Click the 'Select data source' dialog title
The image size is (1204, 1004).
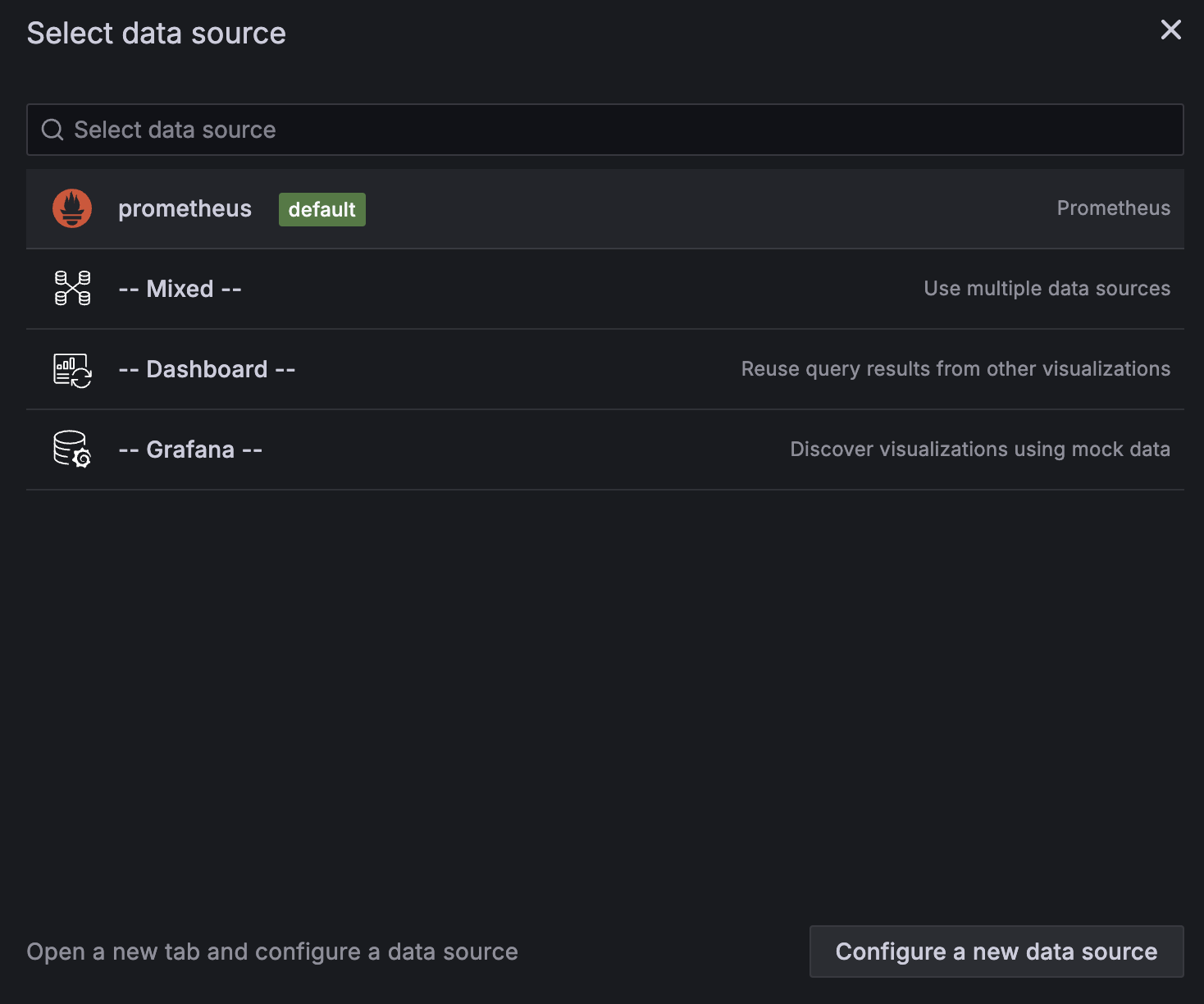pyautogui.click(x=157, y=34)
